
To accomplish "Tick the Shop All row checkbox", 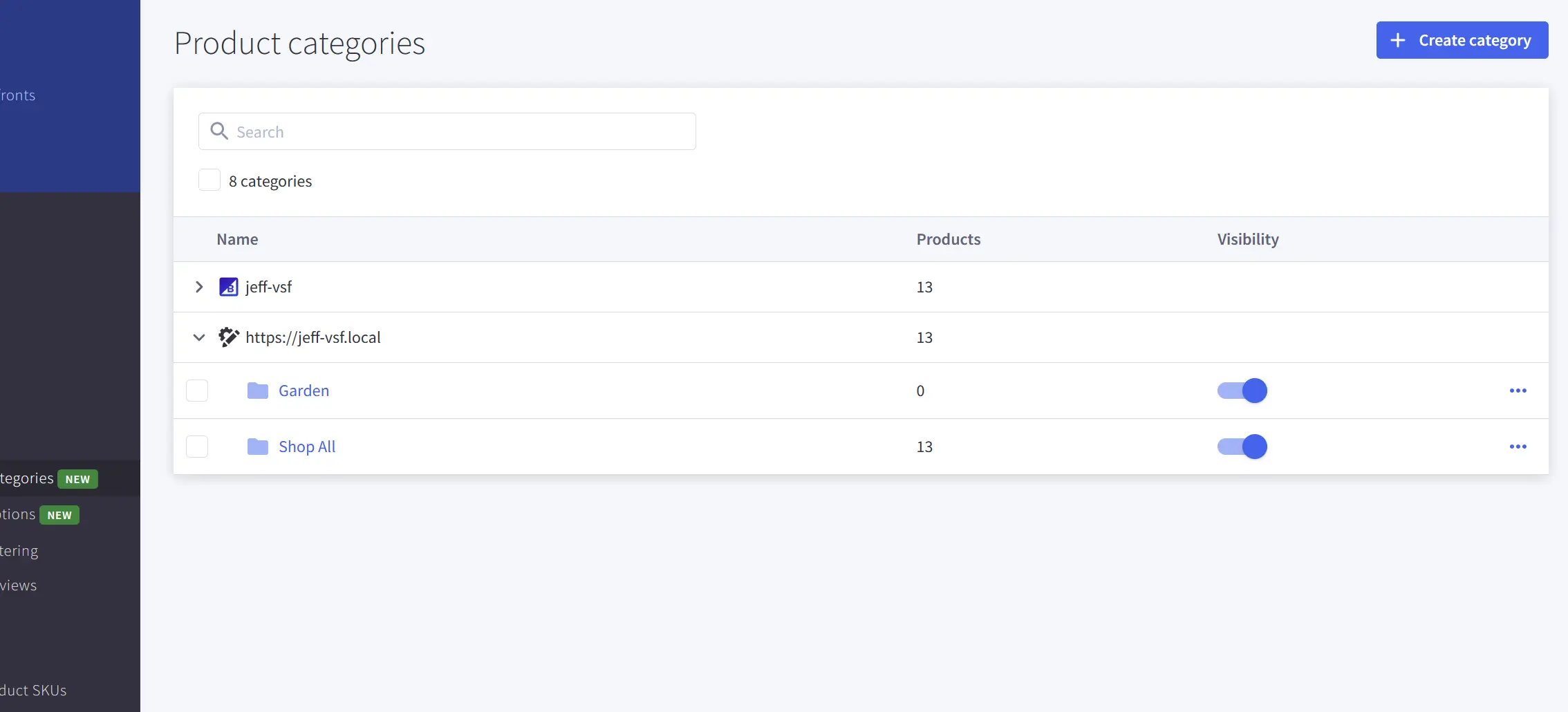I will (196, 446).
